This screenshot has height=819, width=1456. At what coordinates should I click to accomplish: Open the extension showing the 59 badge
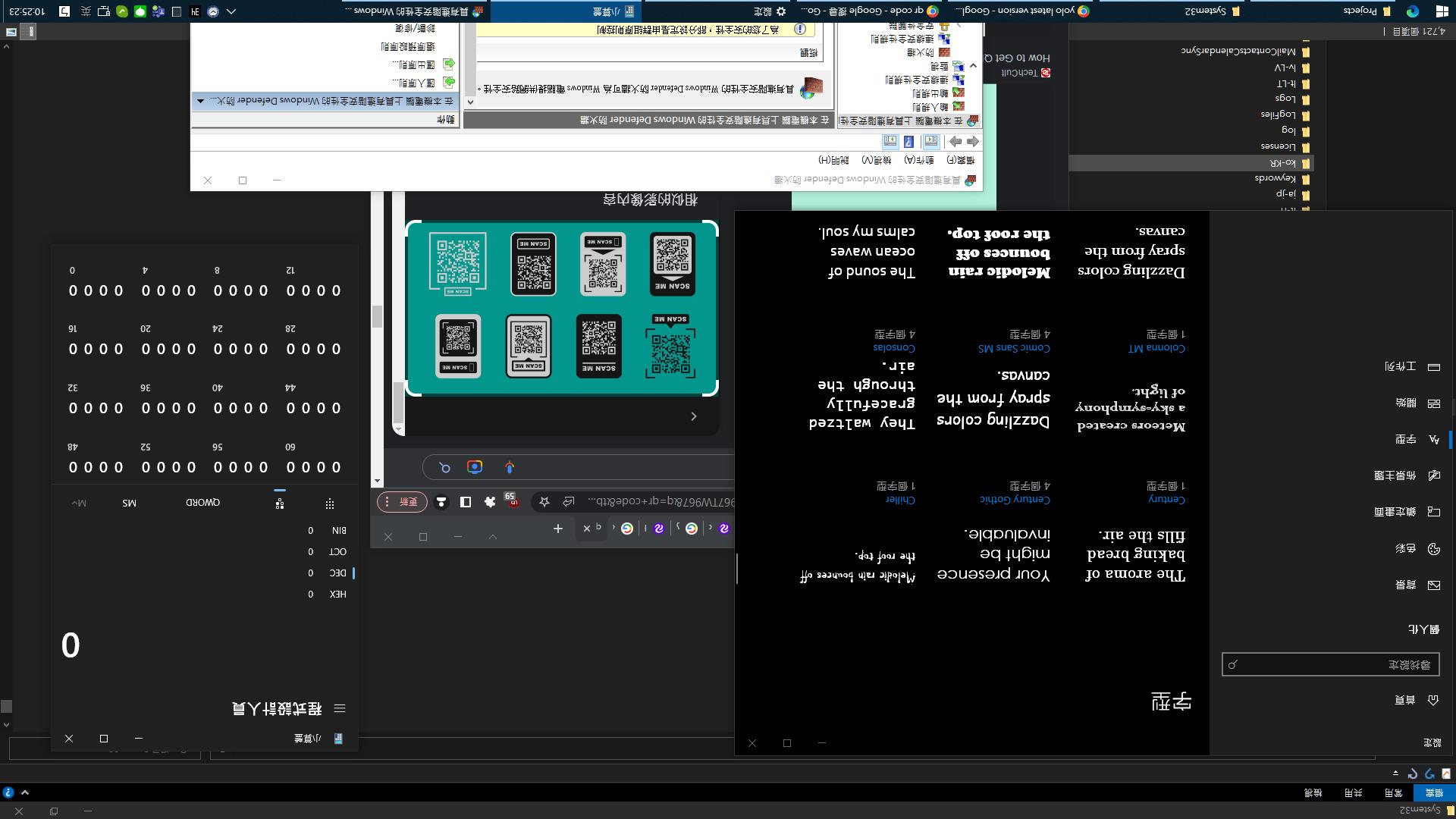tap(513, 500)
